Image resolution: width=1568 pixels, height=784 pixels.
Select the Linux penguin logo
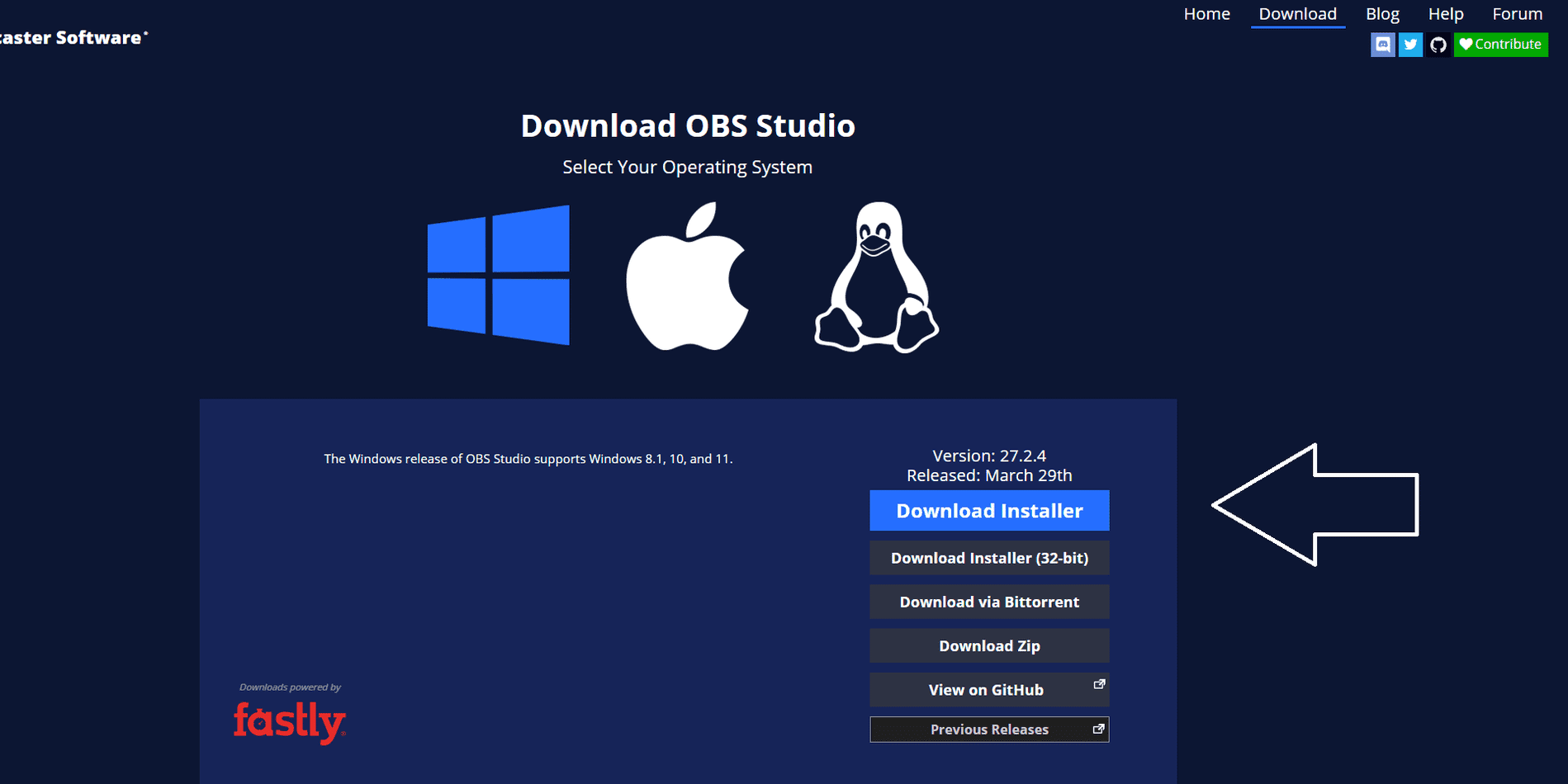877,277
